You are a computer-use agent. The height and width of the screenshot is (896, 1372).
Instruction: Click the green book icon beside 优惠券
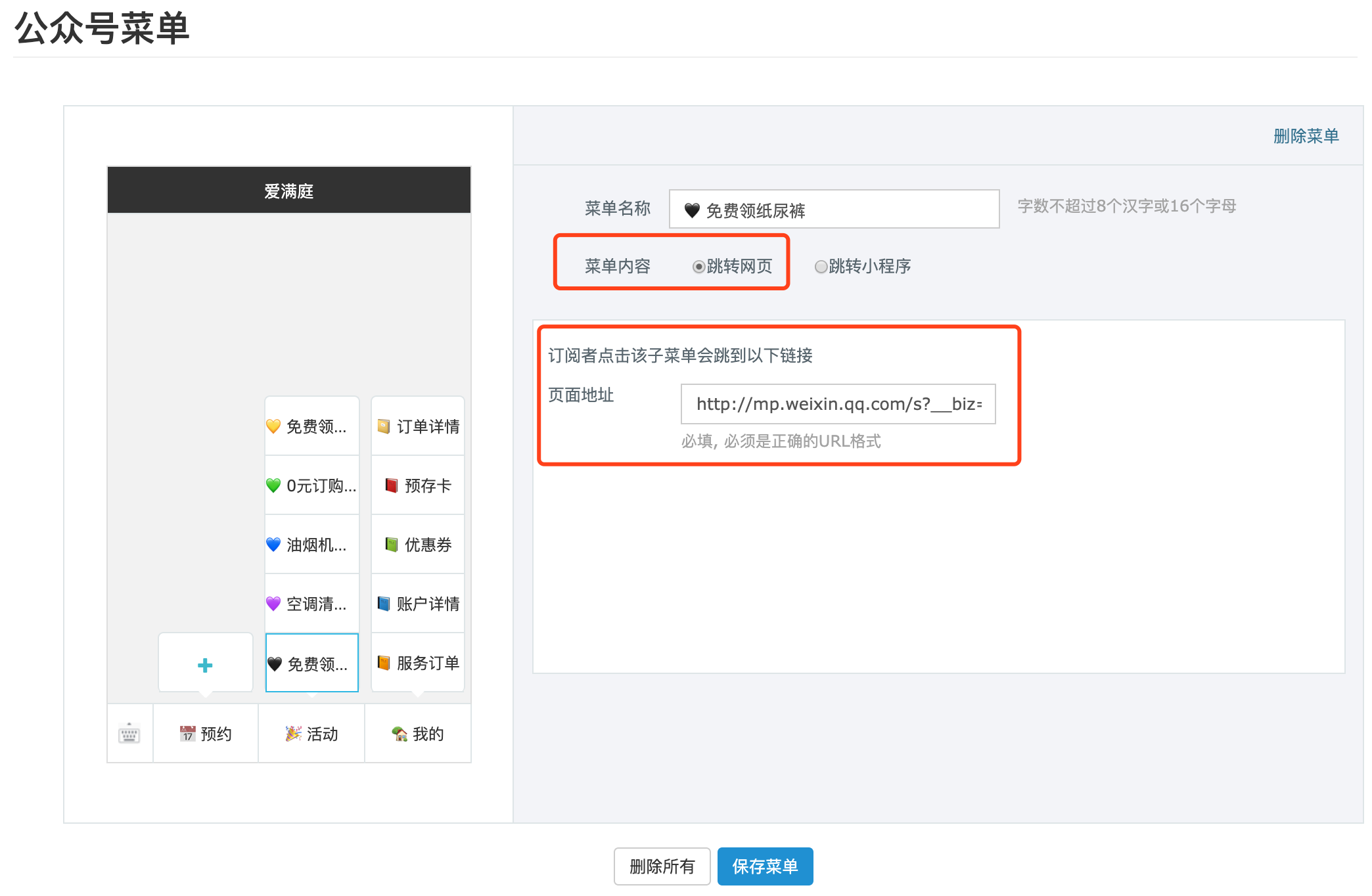click(x=392, y=545)
